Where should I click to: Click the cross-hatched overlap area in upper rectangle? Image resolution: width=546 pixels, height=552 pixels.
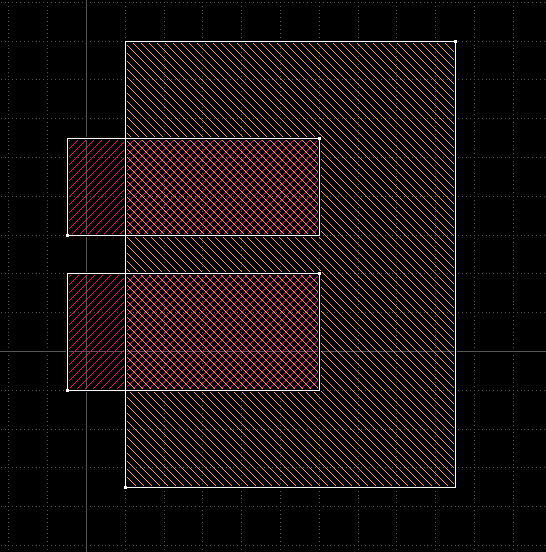(x=222, y=187)
